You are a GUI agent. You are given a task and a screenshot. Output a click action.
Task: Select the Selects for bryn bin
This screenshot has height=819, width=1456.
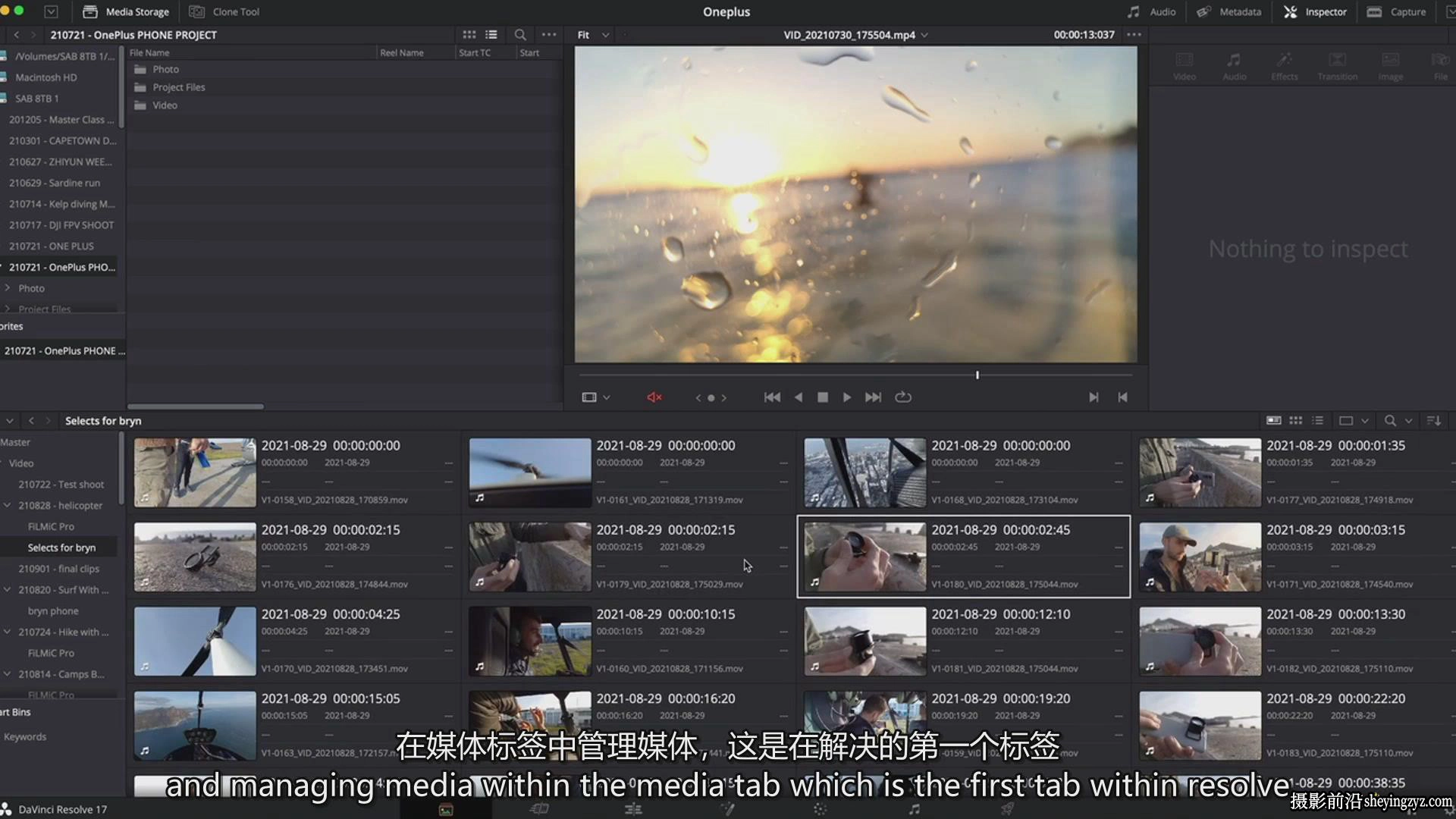pyautogui.click(x=61, y=548)
